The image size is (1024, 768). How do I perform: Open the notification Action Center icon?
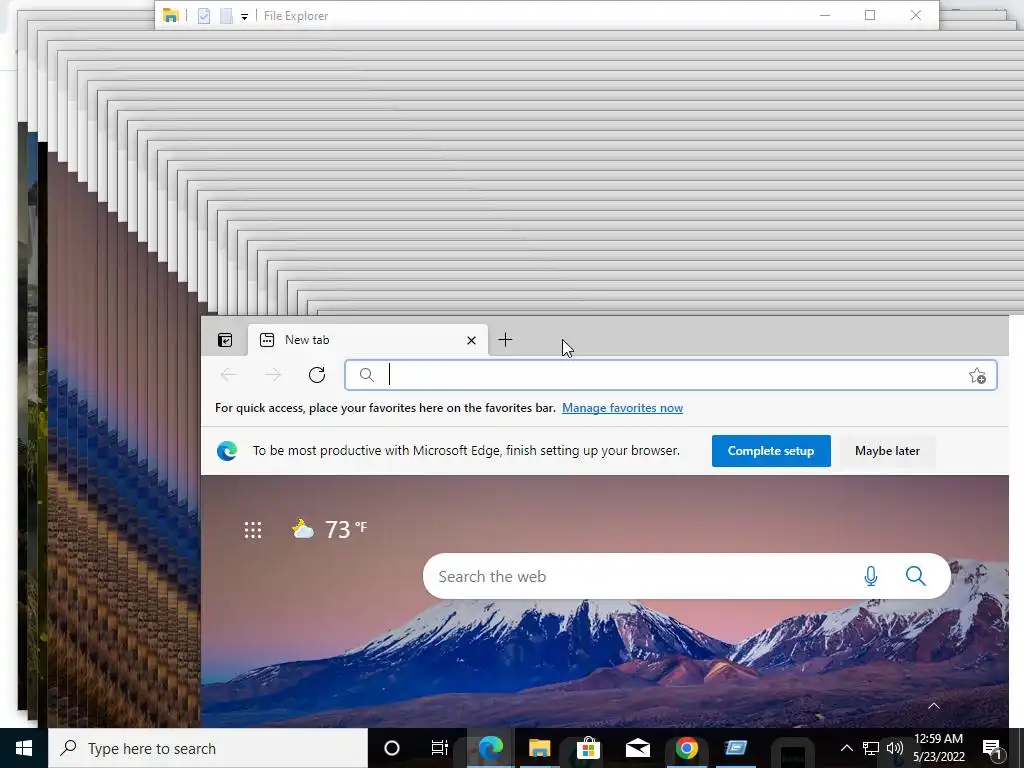click(x=992, y=748)
